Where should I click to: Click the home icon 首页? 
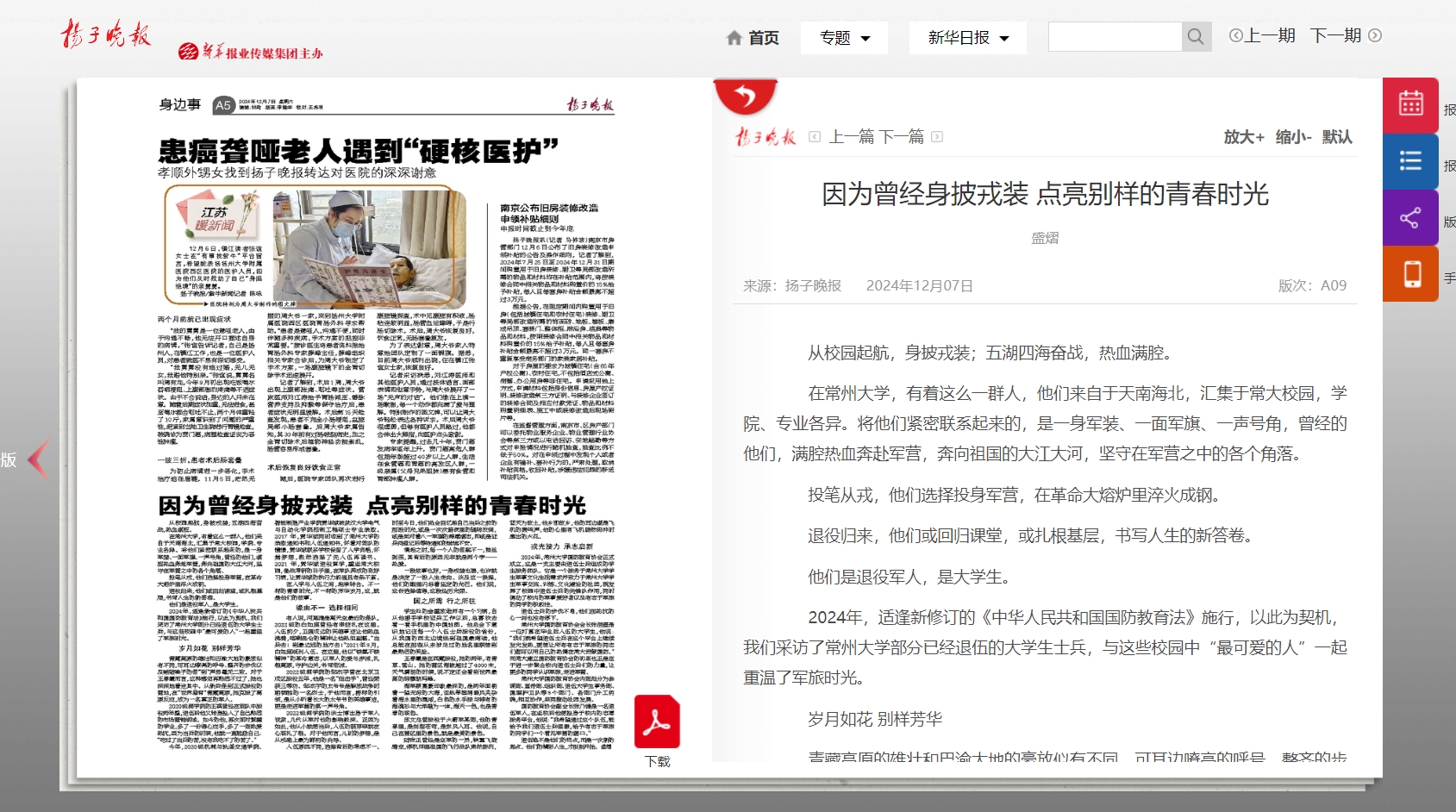[x=753, y=38]
